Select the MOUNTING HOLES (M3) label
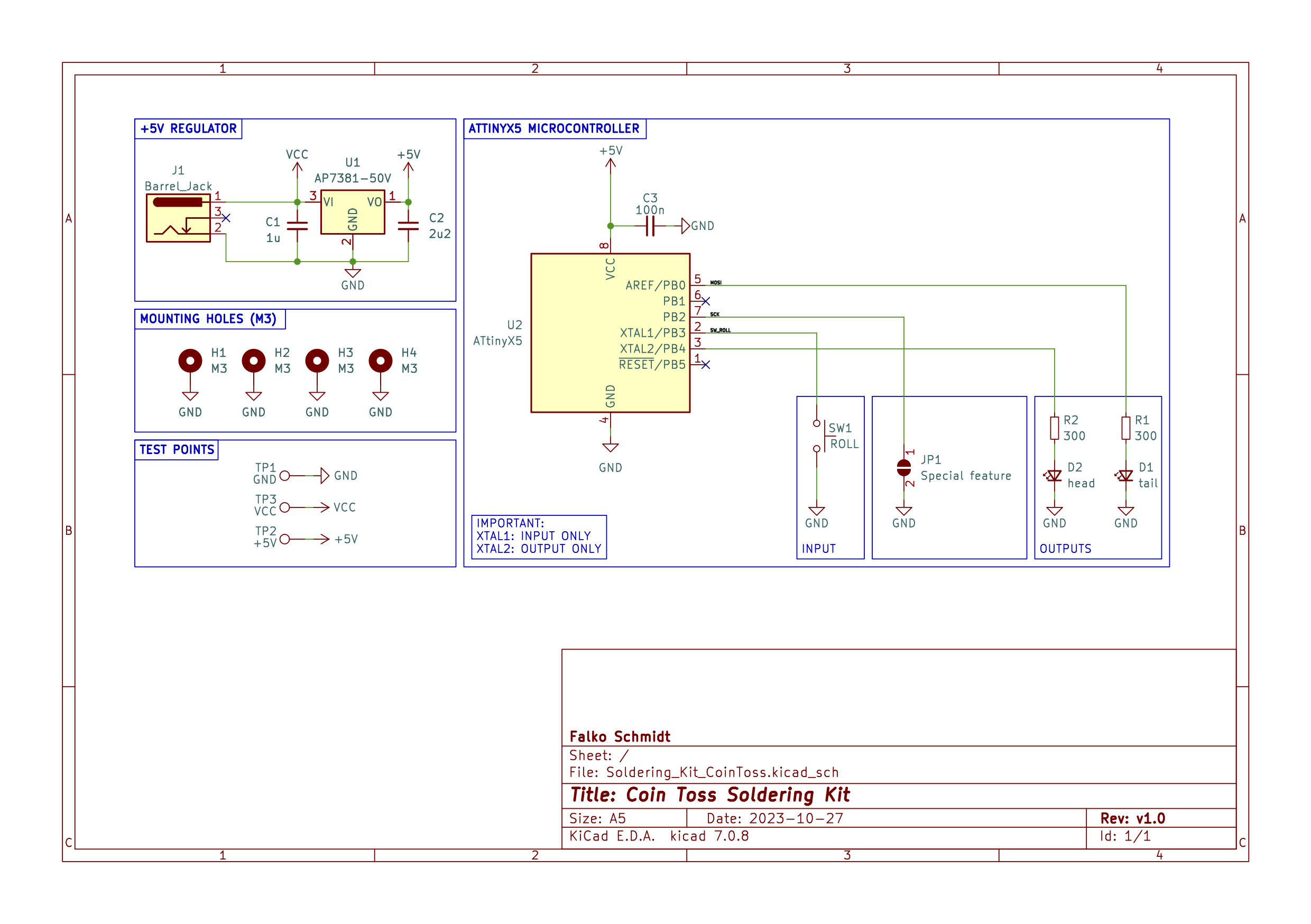The height and width of the screenshot is (924, 1311). (x=208, y=319)
